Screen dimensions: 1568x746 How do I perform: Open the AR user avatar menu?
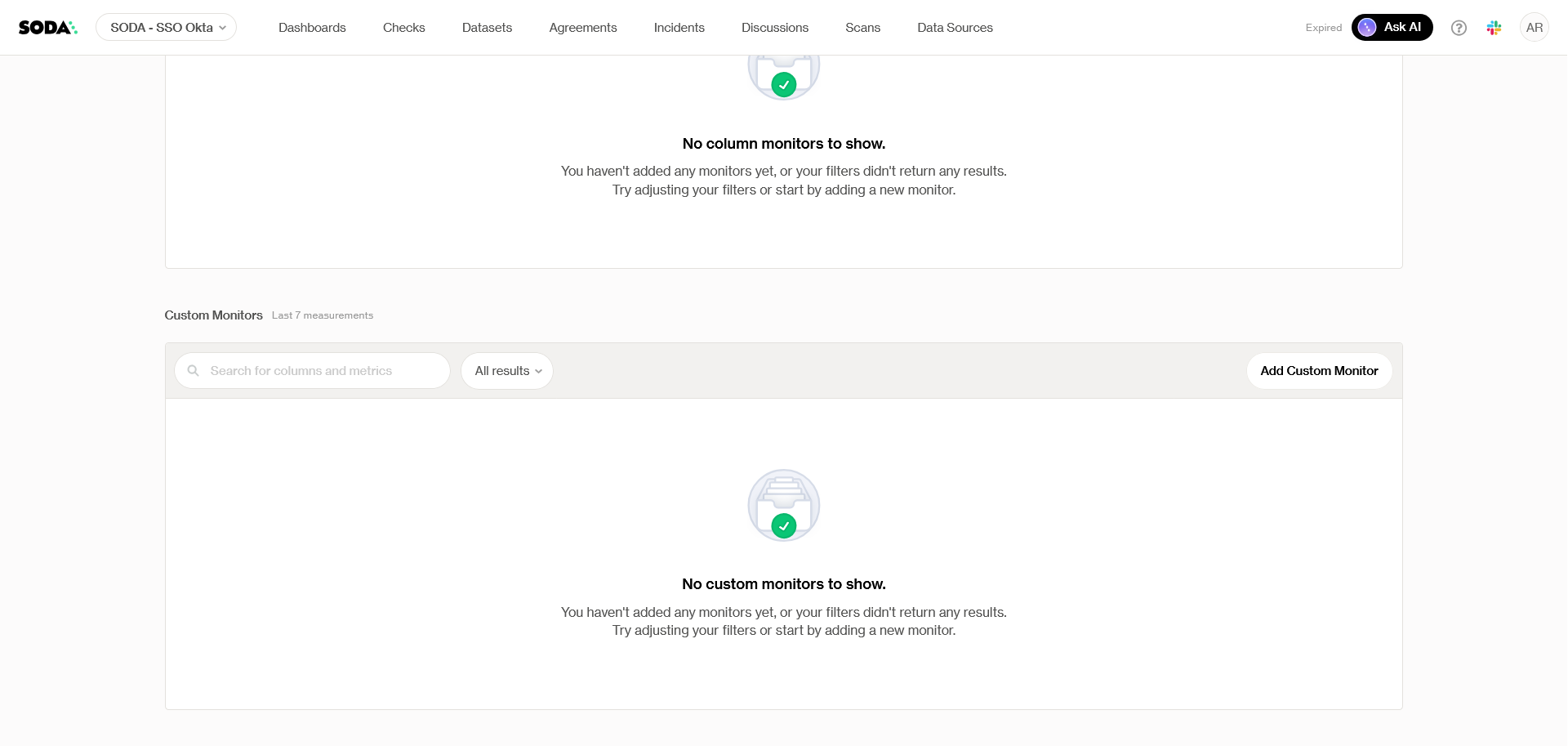(x=1534, y=28)
